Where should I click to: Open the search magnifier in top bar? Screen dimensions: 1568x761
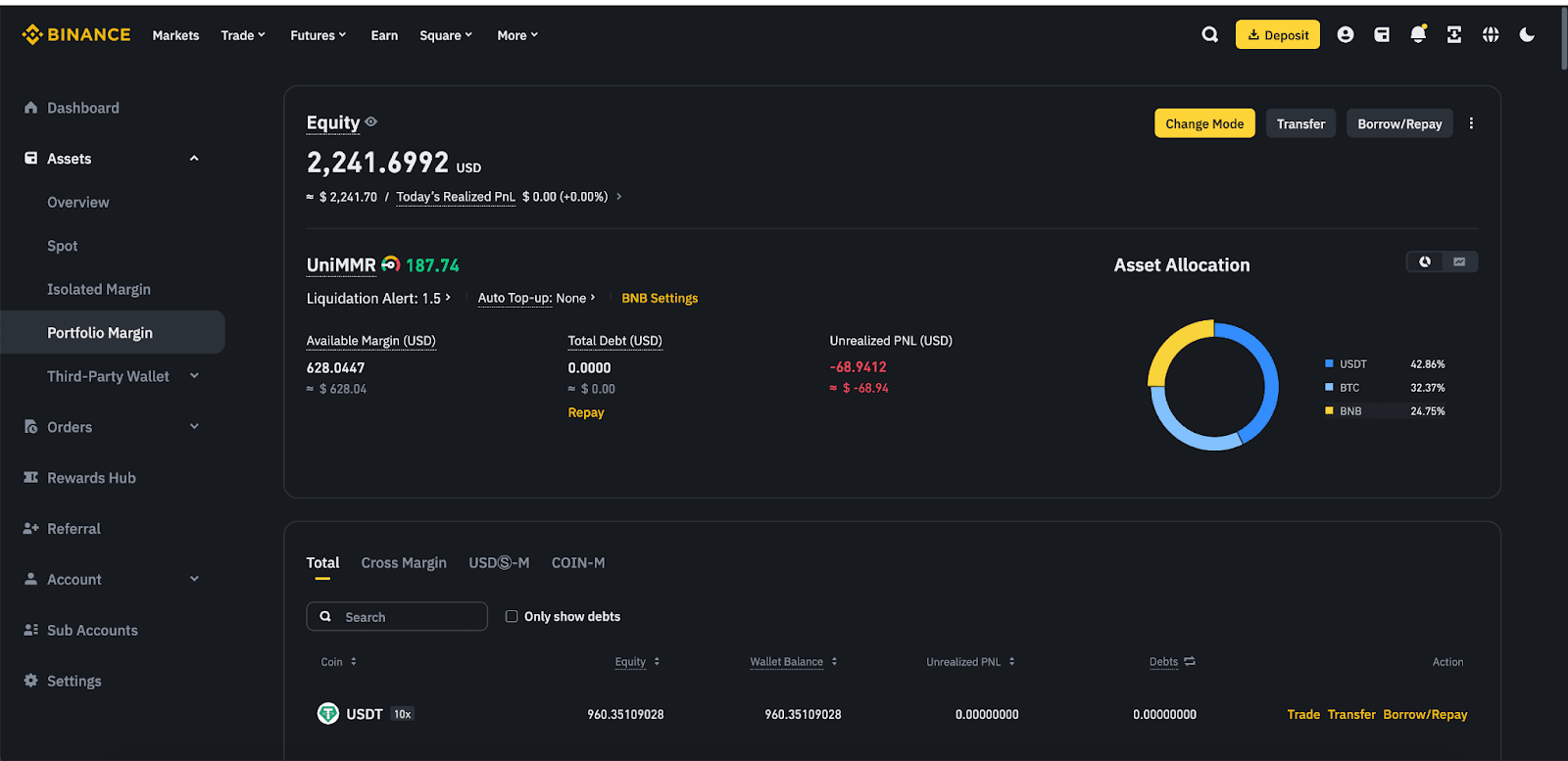[x=1210, y=34]
